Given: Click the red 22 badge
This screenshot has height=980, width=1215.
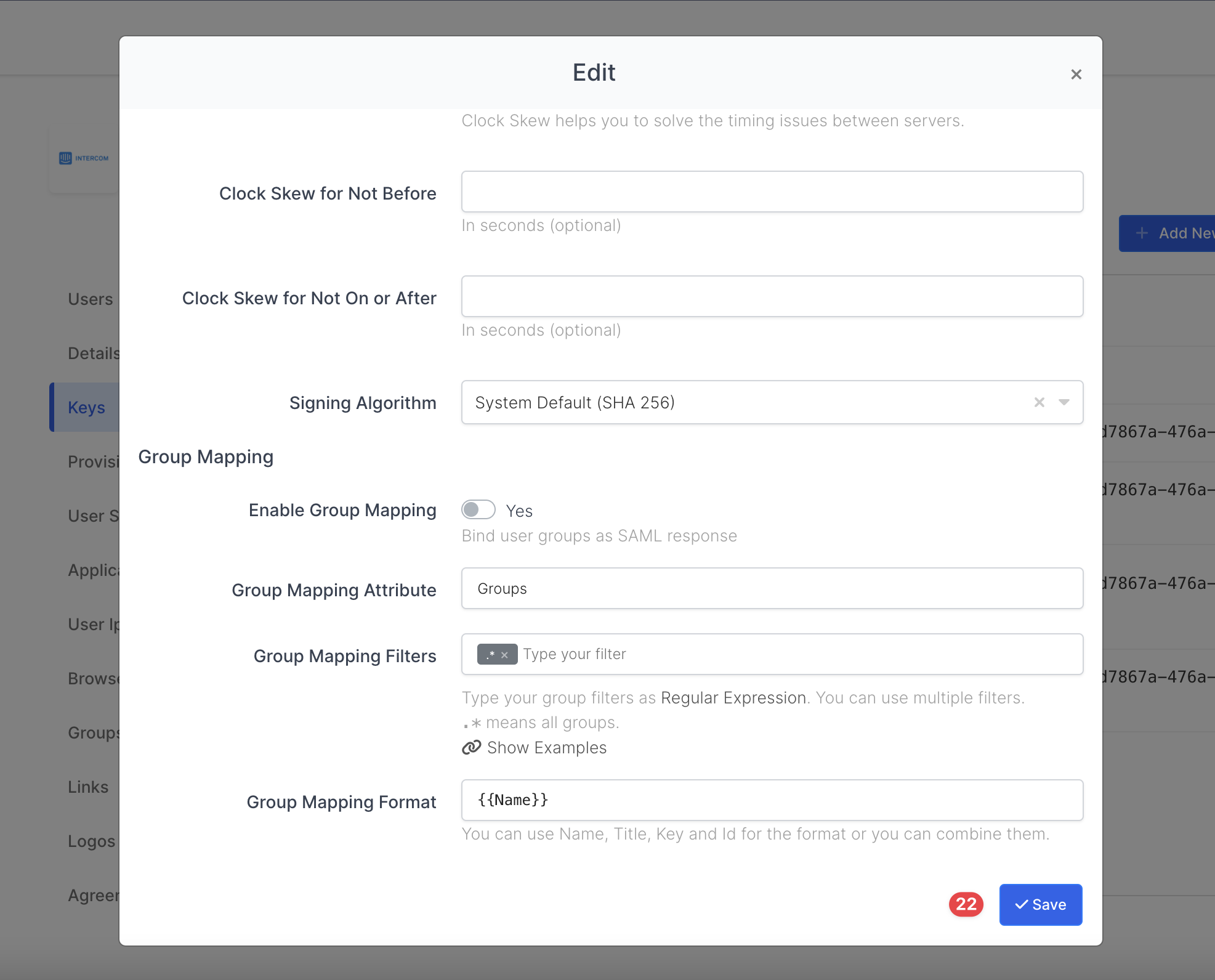Looking at the screenshot, I should pyautogui.click(x=966, y=904).
